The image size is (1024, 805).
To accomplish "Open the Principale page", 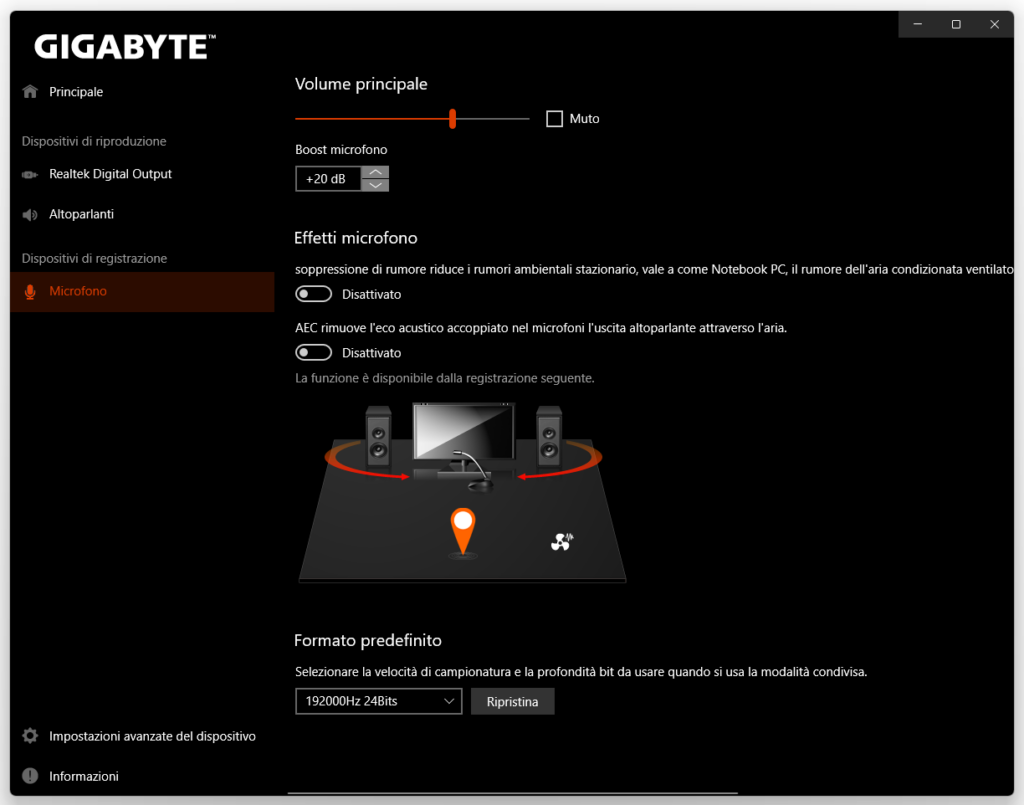I will coord(142,91).
